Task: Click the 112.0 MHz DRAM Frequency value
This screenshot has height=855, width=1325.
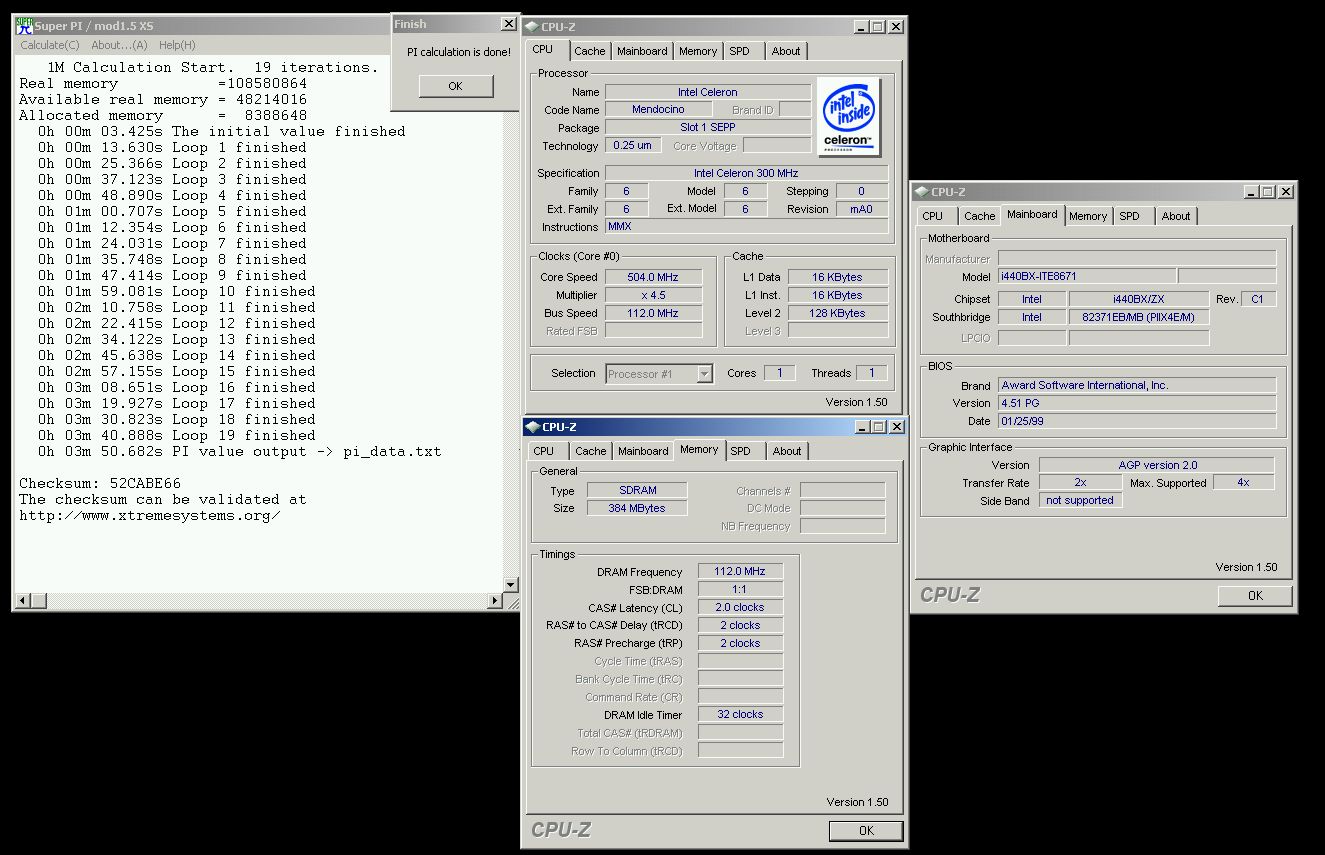Action: 740,571
